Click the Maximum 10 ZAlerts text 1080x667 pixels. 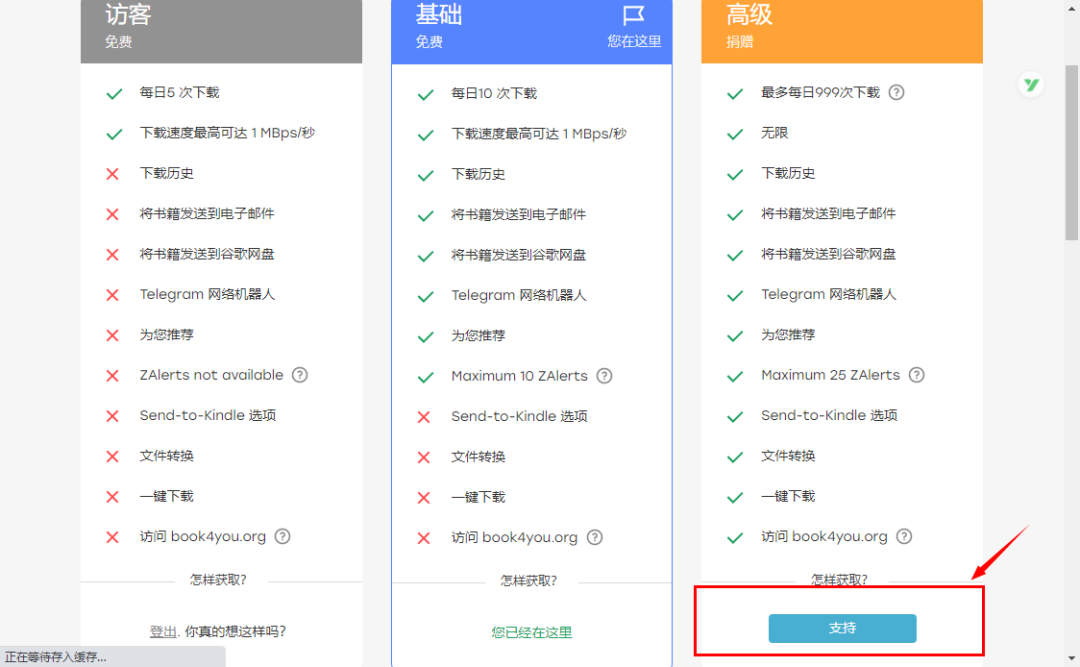tap(519, 376)
